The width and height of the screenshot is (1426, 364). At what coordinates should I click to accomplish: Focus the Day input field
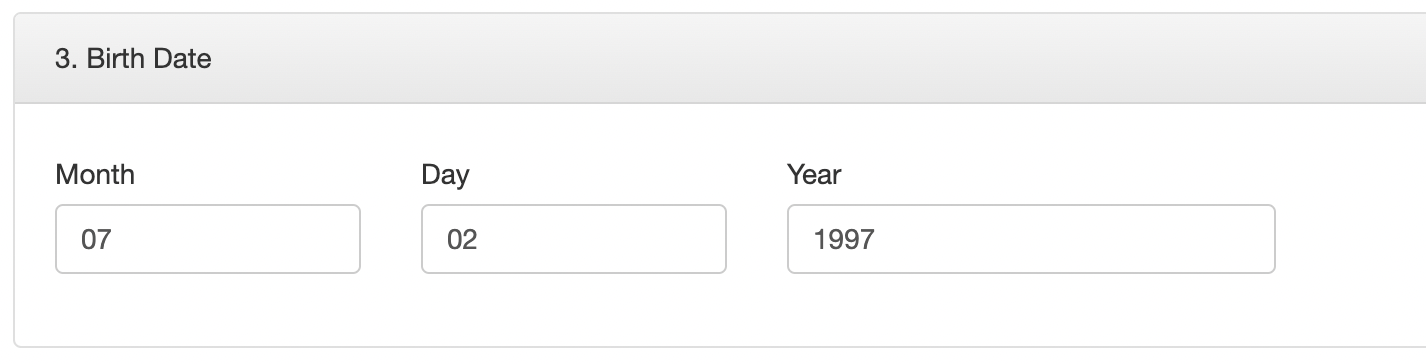[x=574, y=239]
